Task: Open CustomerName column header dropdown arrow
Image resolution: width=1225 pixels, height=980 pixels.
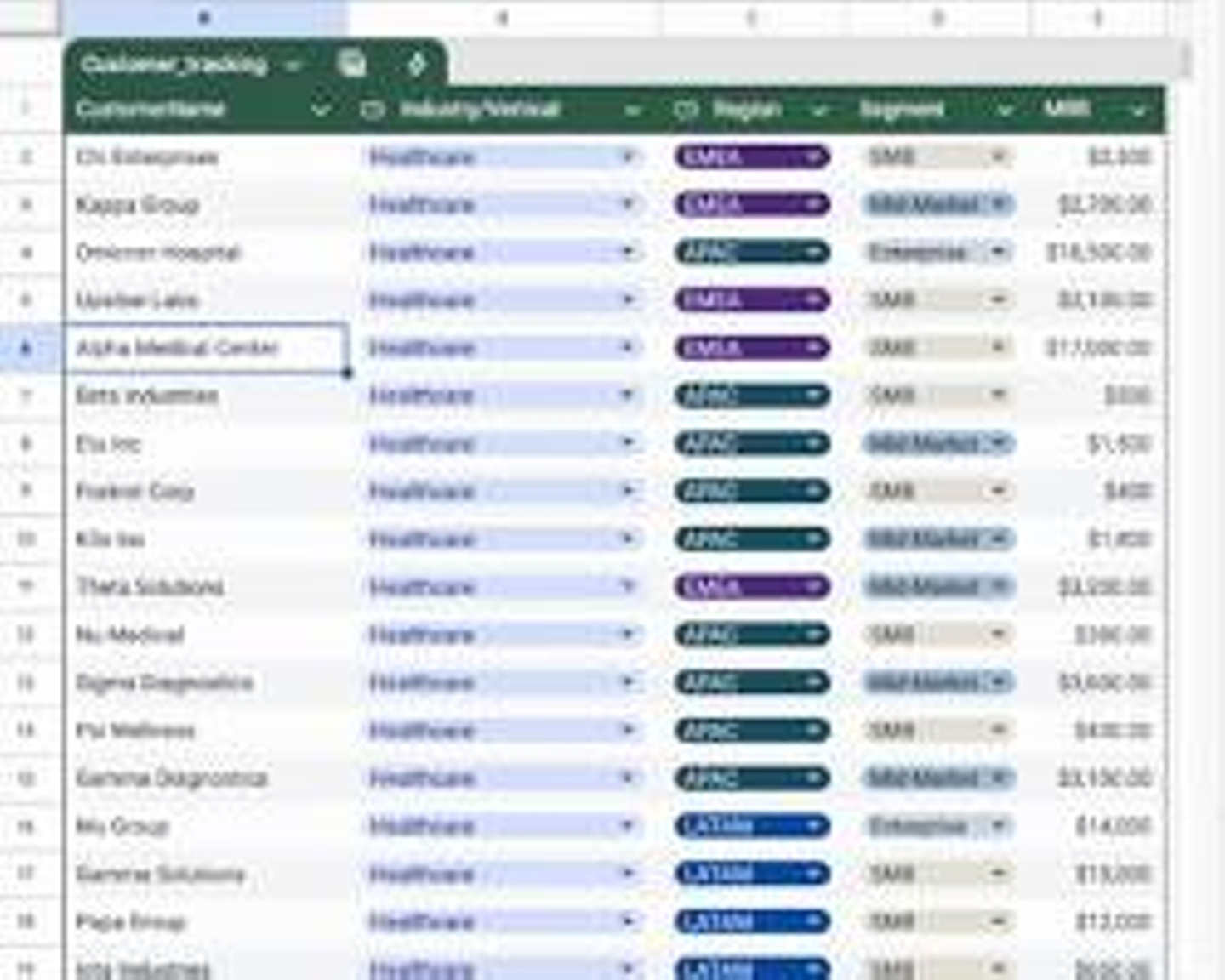Action: click(321, 111)
